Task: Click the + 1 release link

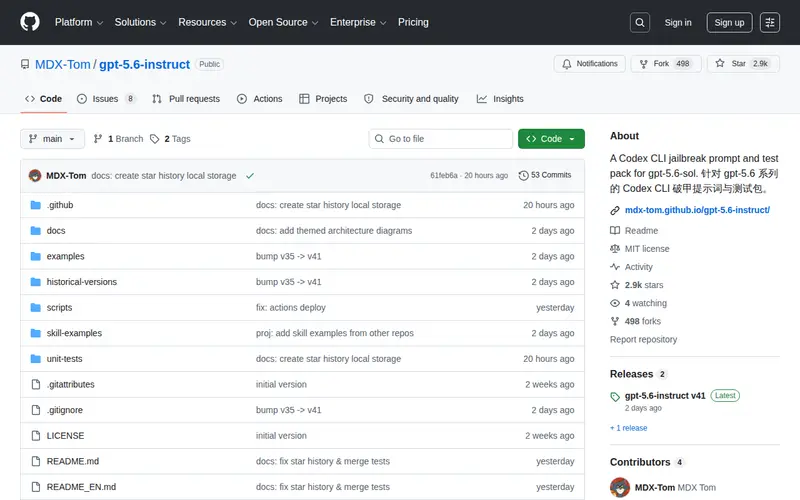Action: [629, 428]
